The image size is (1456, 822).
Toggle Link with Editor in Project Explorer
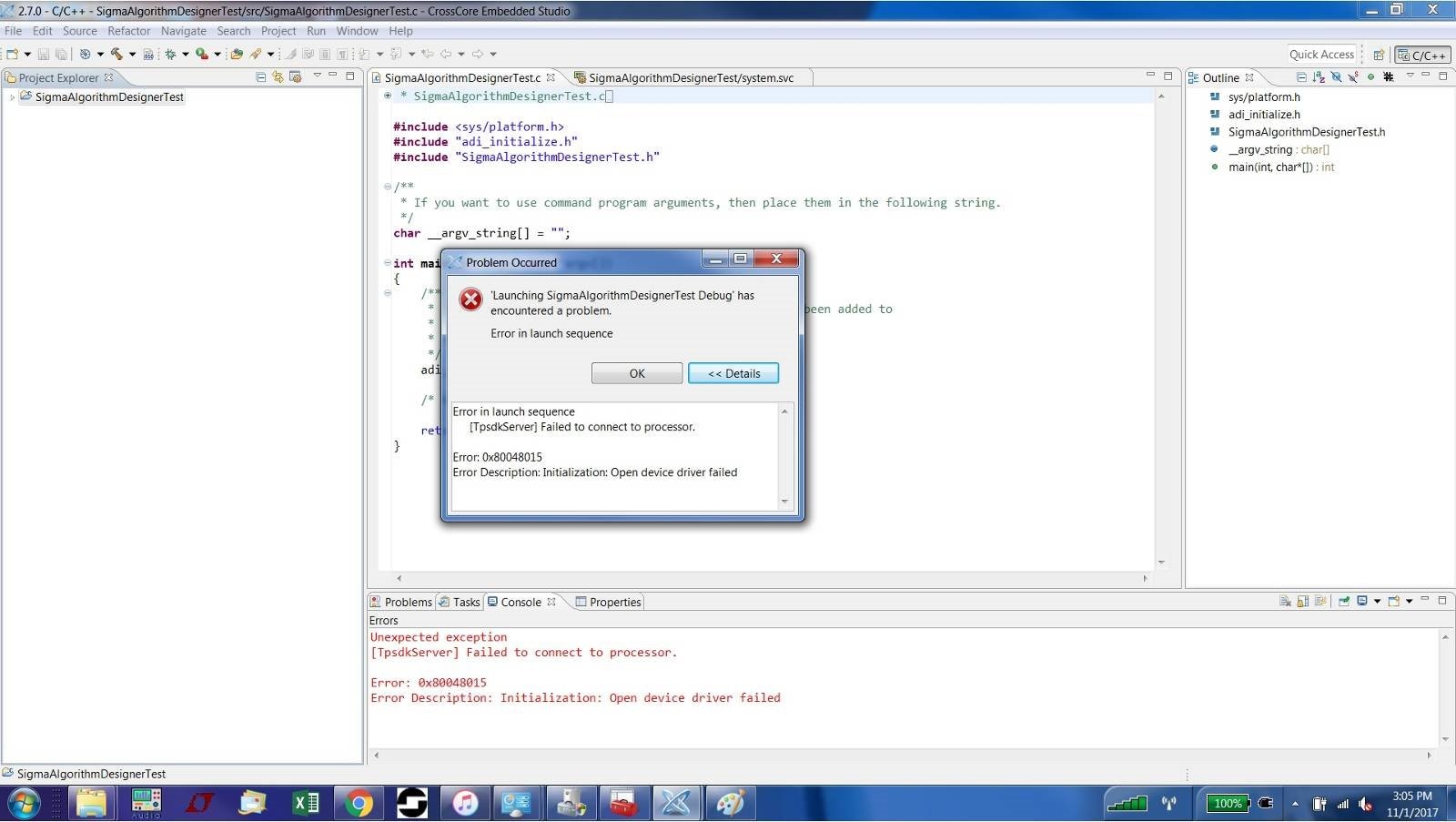click(x=278, y=77)
